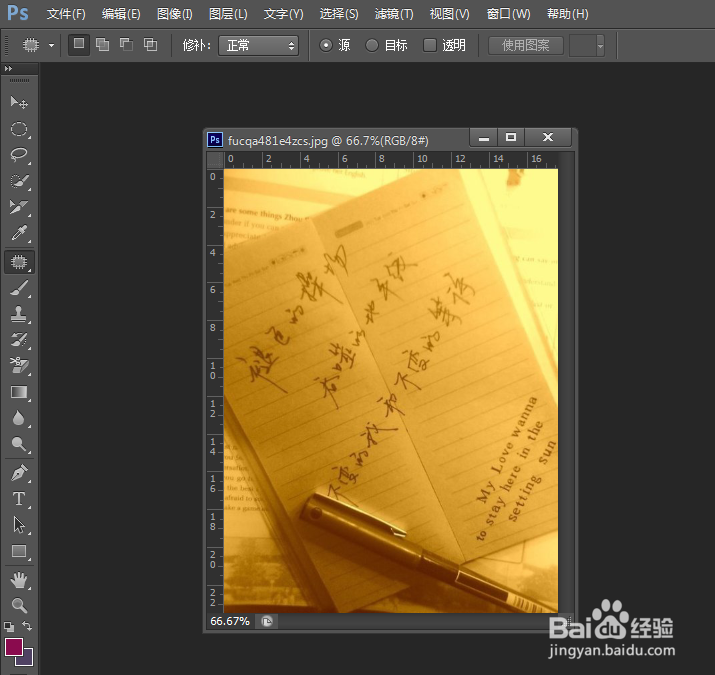
Task: Click the Photoshop Ps logo
Action: 18,13
